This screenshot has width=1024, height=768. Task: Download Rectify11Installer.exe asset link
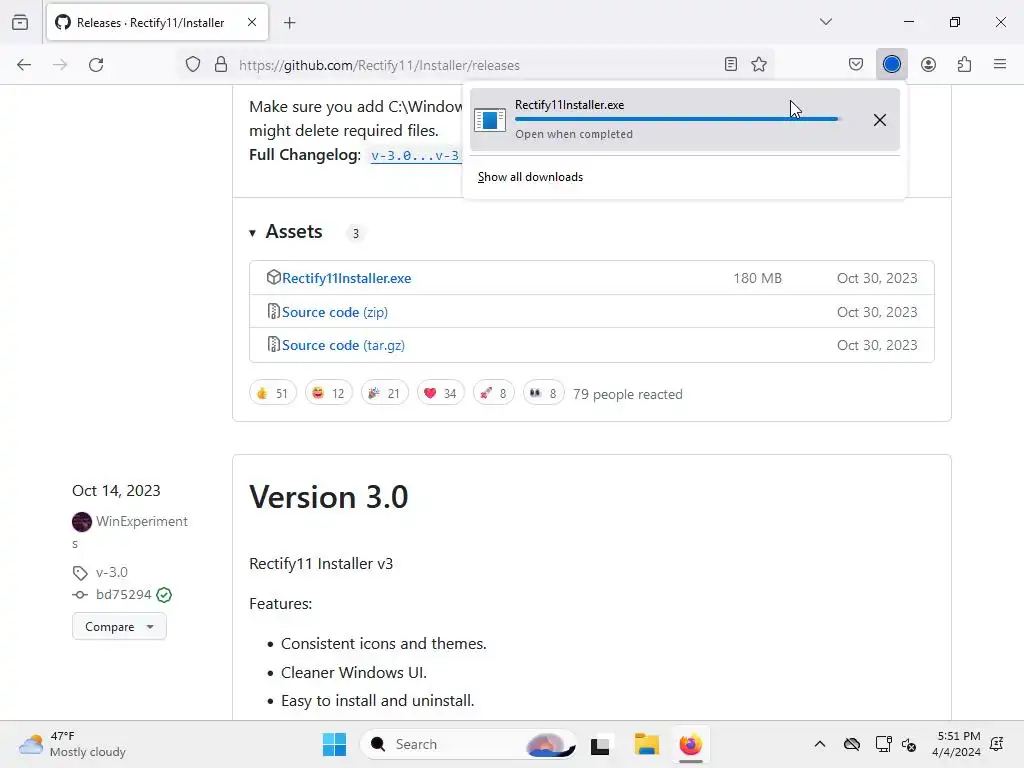pos(347,278)
